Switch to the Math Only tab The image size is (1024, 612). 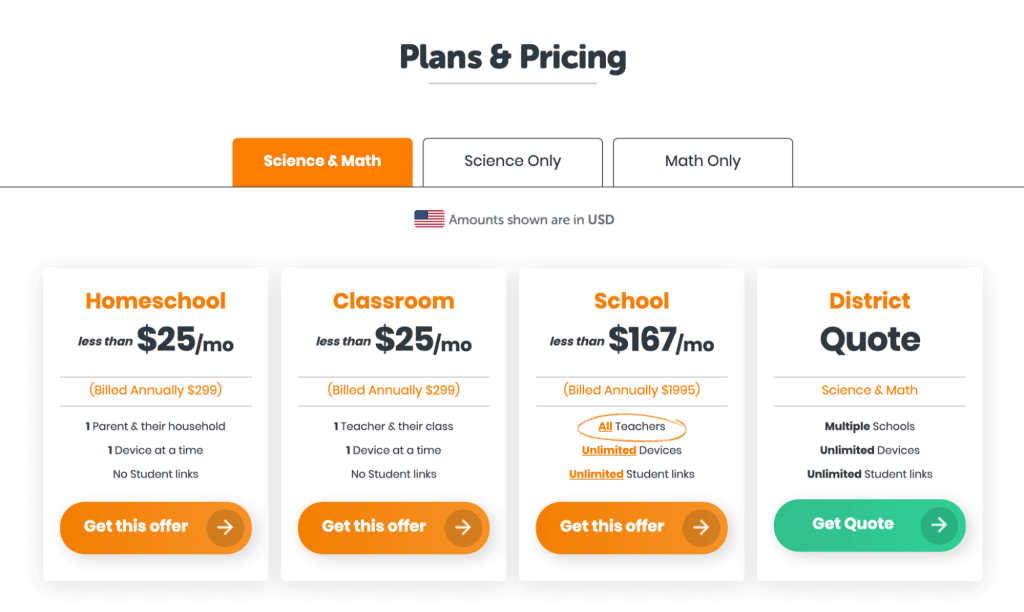pos(702,161)
